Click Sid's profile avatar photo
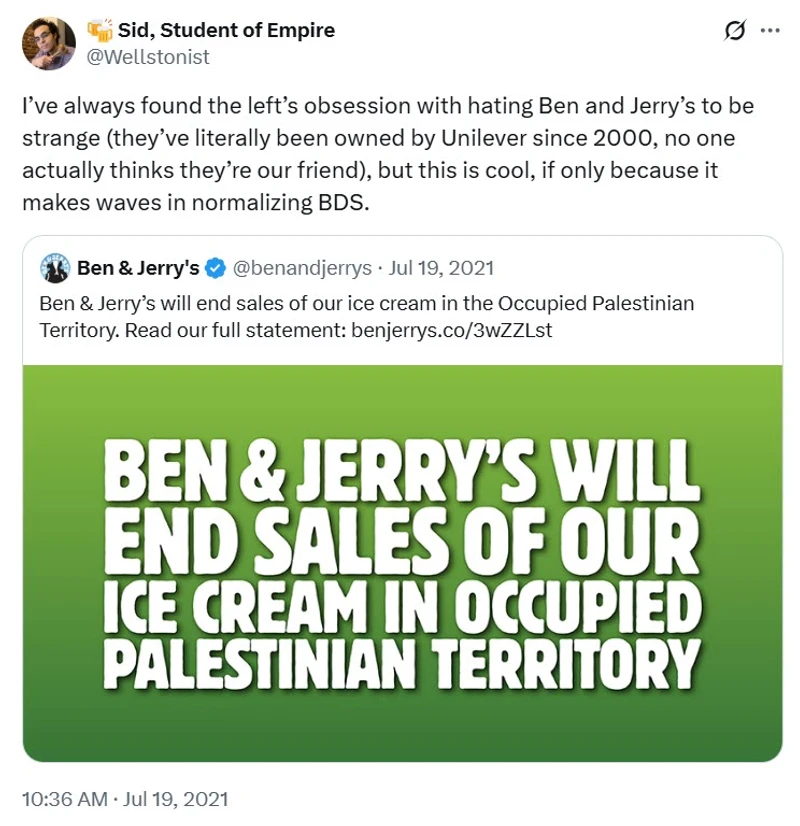800x826 pixels. point(48,44)
